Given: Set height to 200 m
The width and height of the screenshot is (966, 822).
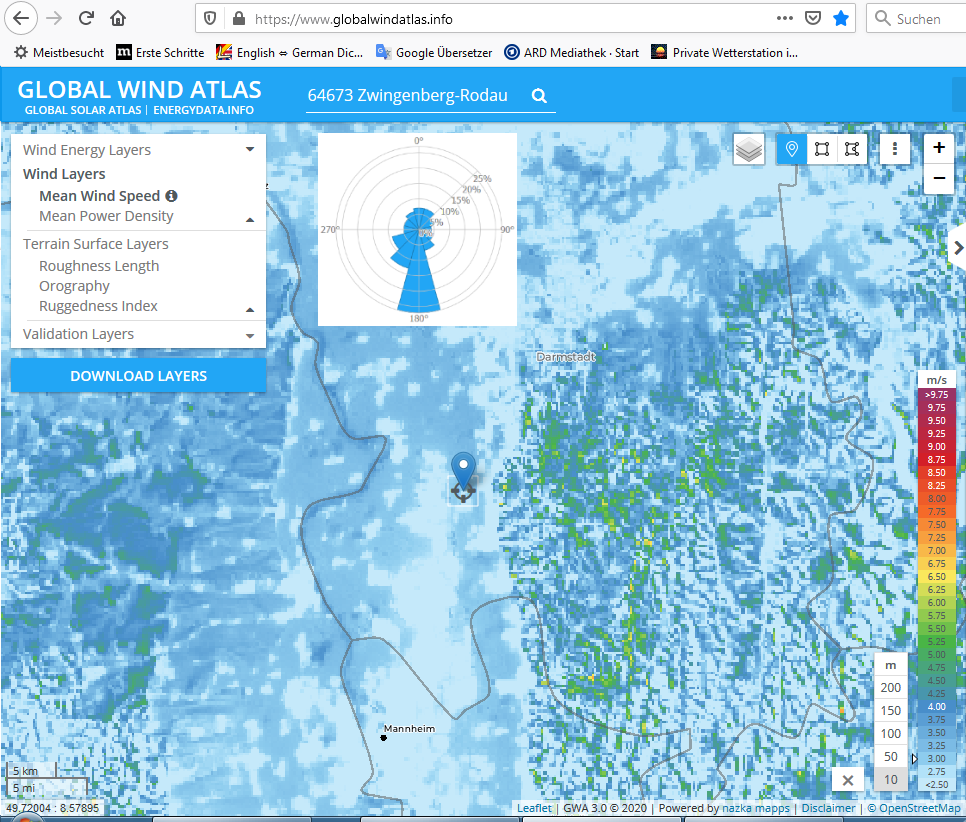Looking at the screenshot, I should [x=890, y=688].
